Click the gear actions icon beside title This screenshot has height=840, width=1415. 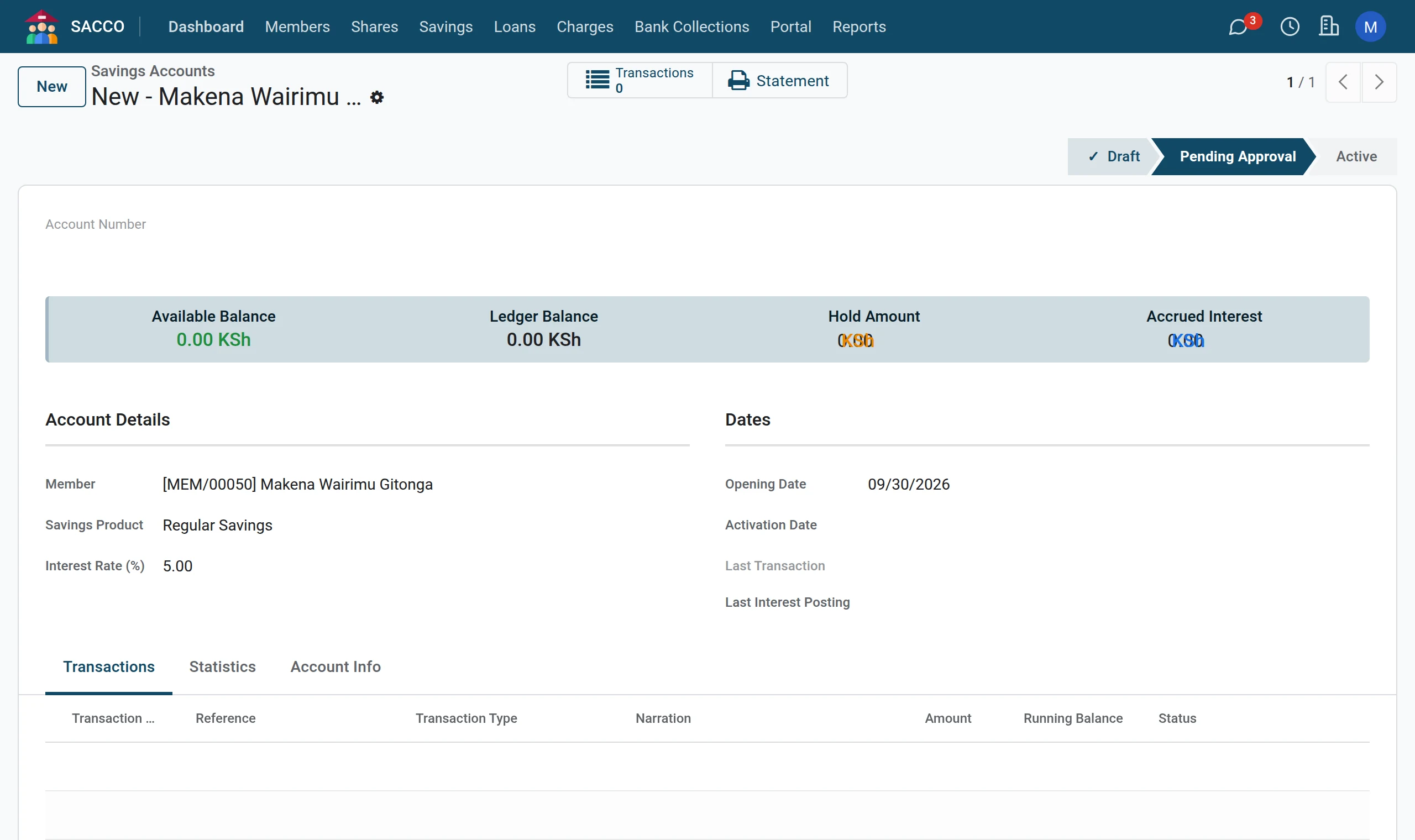click(x=377, y=97)
